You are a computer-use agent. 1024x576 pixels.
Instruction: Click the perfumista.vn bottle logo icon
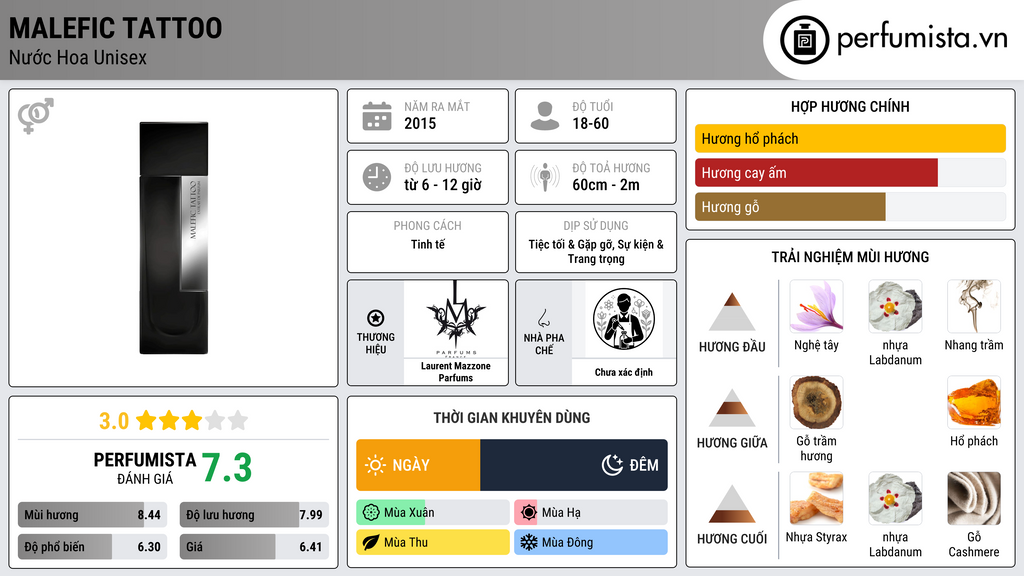point(804,40)
